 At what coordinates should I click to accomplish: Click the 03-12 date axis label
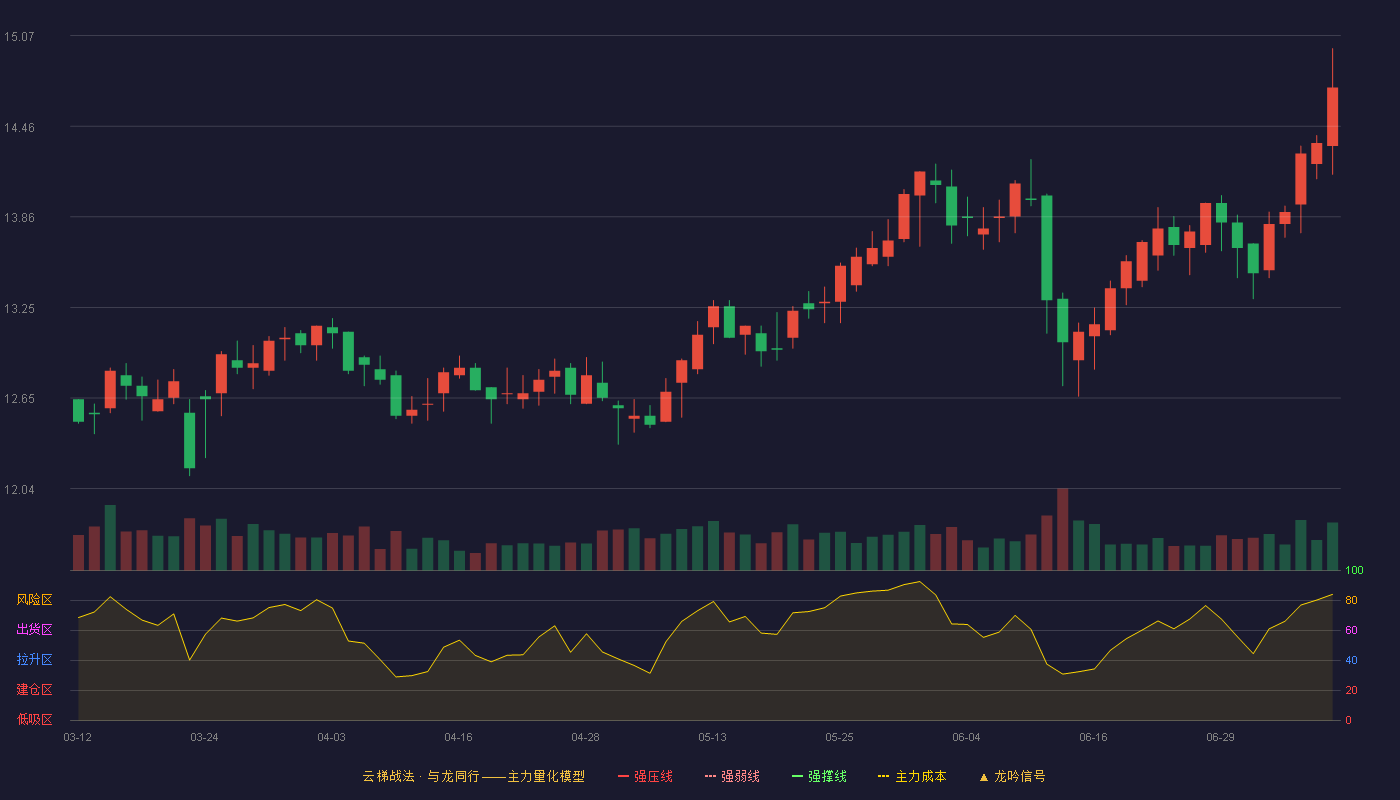77,737
